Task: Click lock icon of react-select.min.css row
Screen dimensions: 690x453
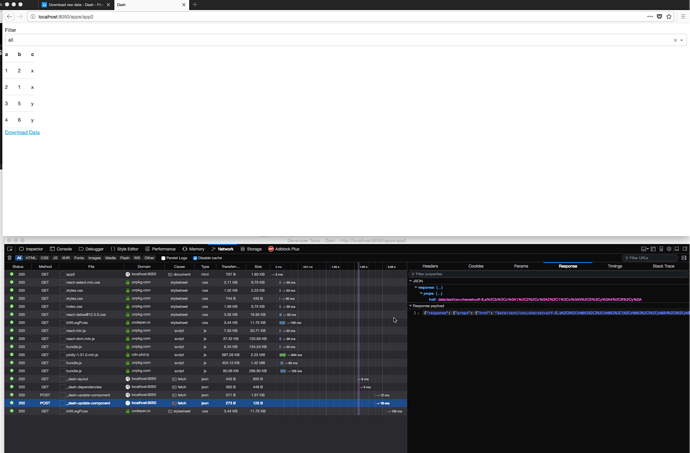Action: (128, 282)
